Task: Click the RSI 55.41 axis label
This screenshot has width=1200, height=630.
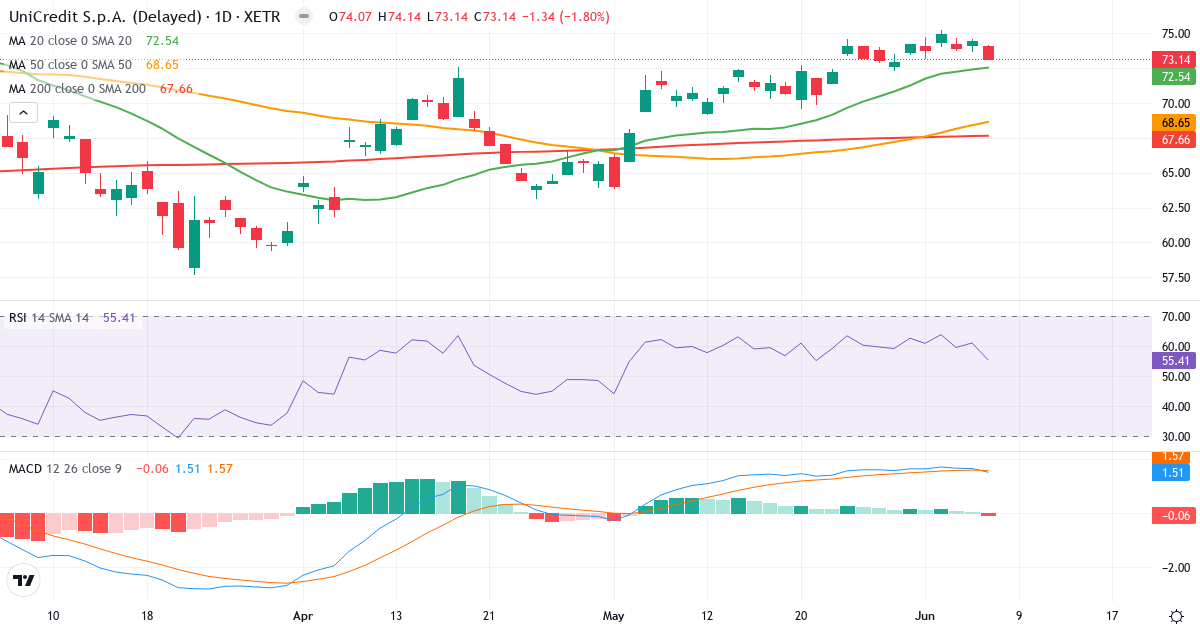Action: (1175, 360)
